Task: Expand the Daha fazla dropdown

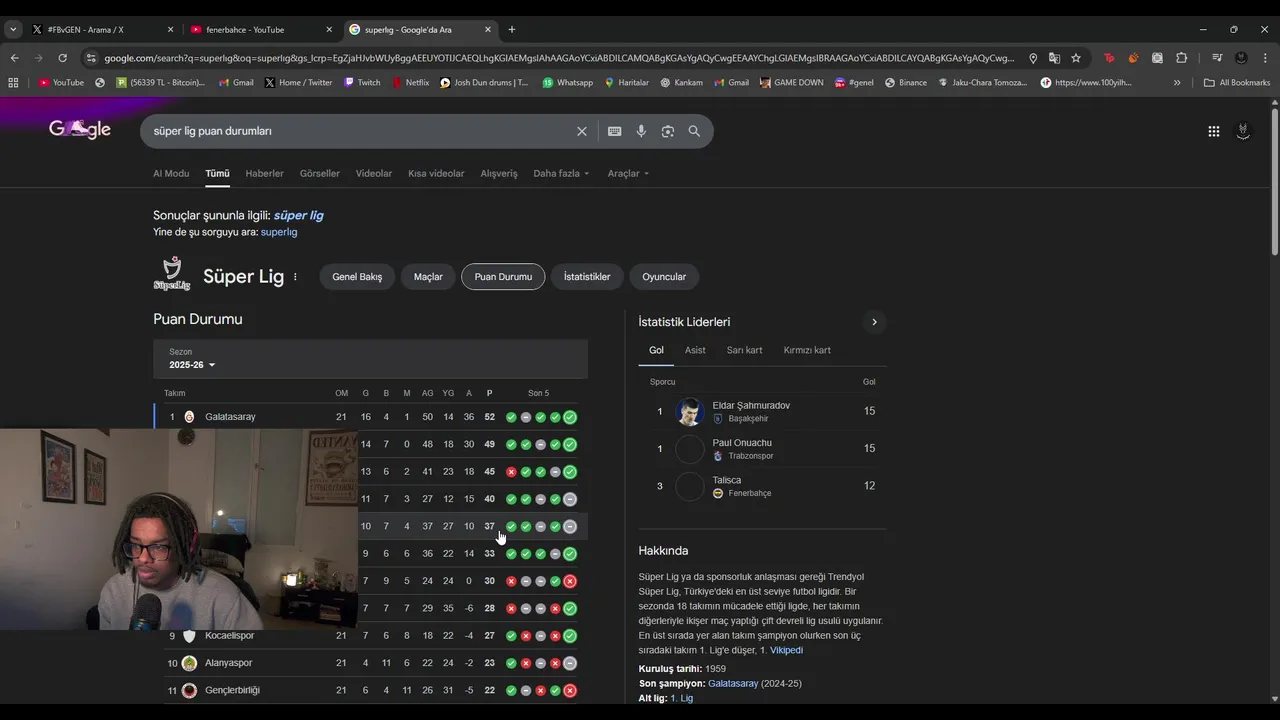Action: [x=561, y=173]
